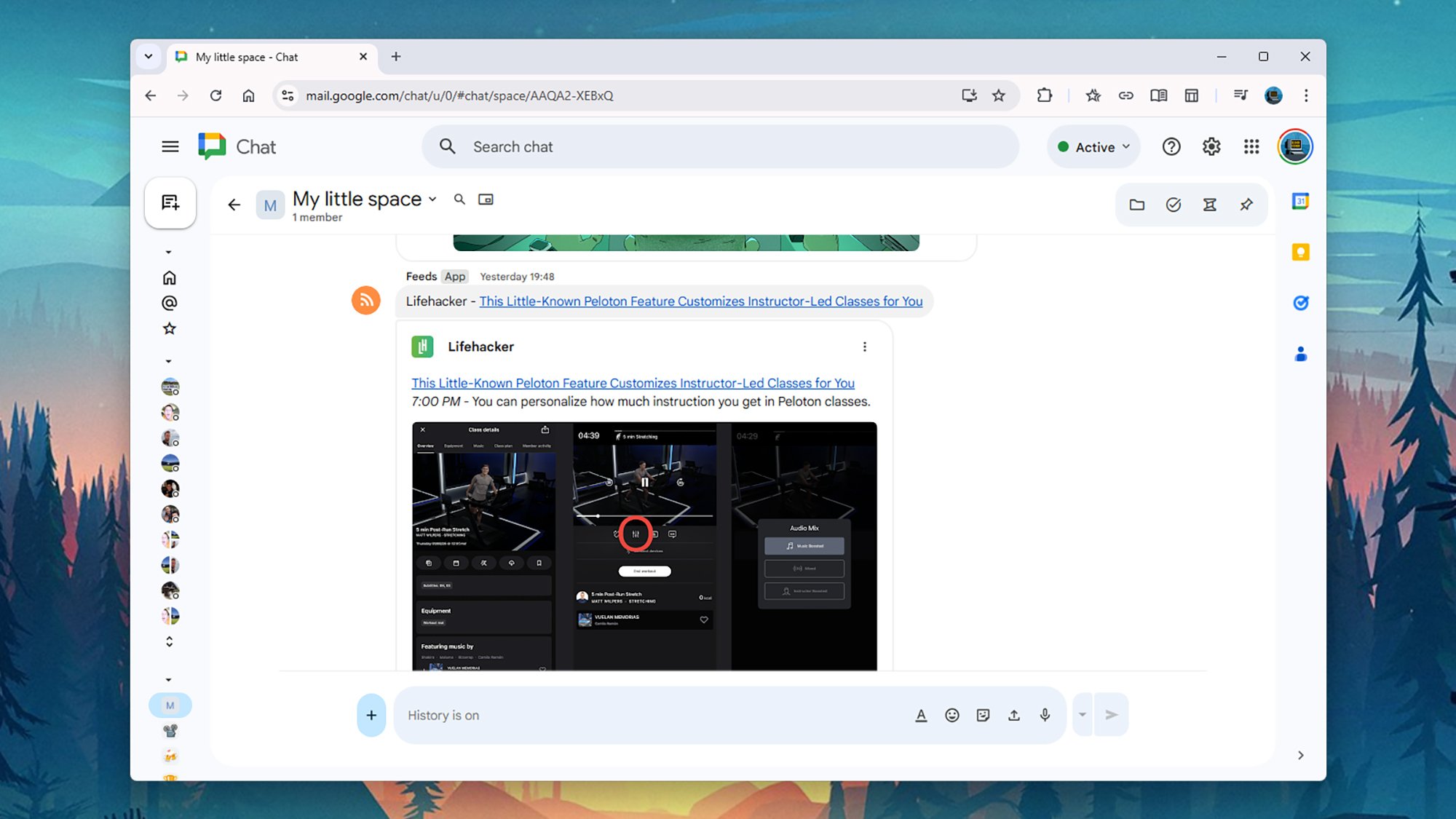Pin this space using the pin icon
The width and height of the screenshot is (1456, 819).
[1246, 205]
